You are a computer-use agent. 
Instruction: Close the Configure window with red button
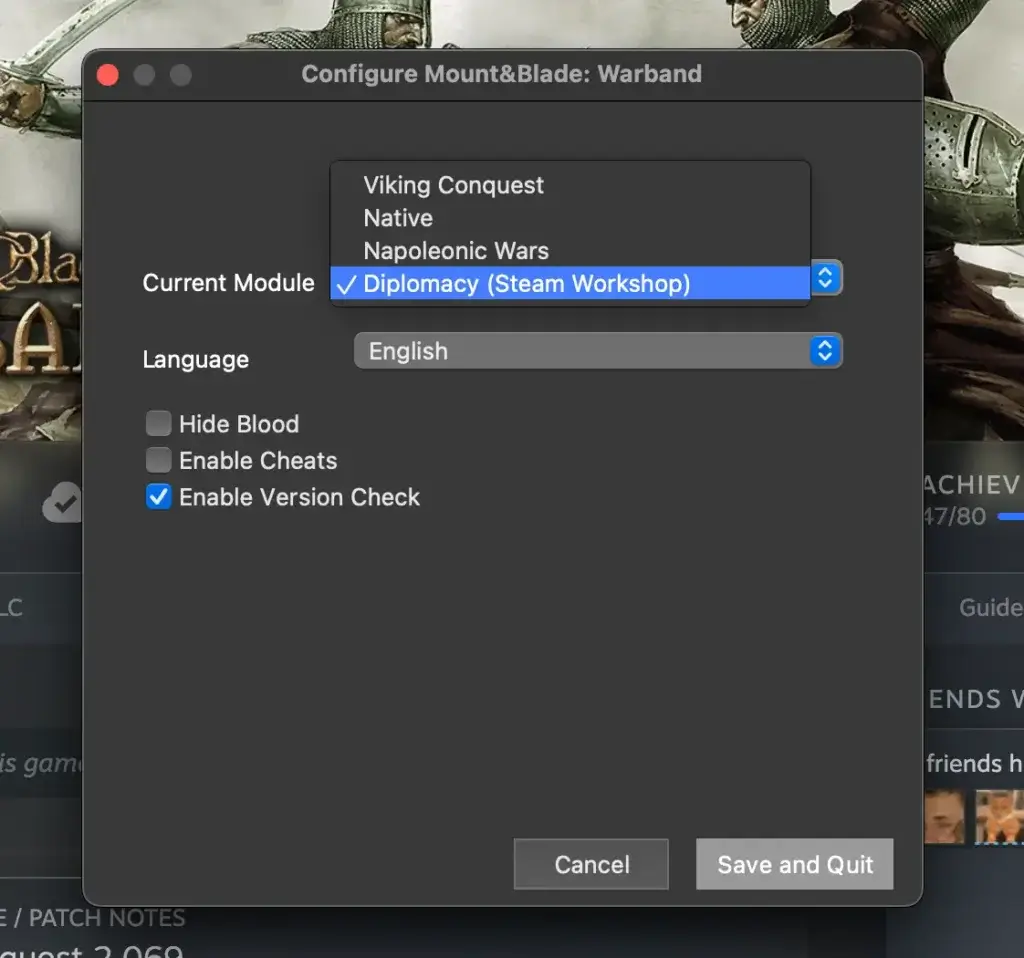108,75
